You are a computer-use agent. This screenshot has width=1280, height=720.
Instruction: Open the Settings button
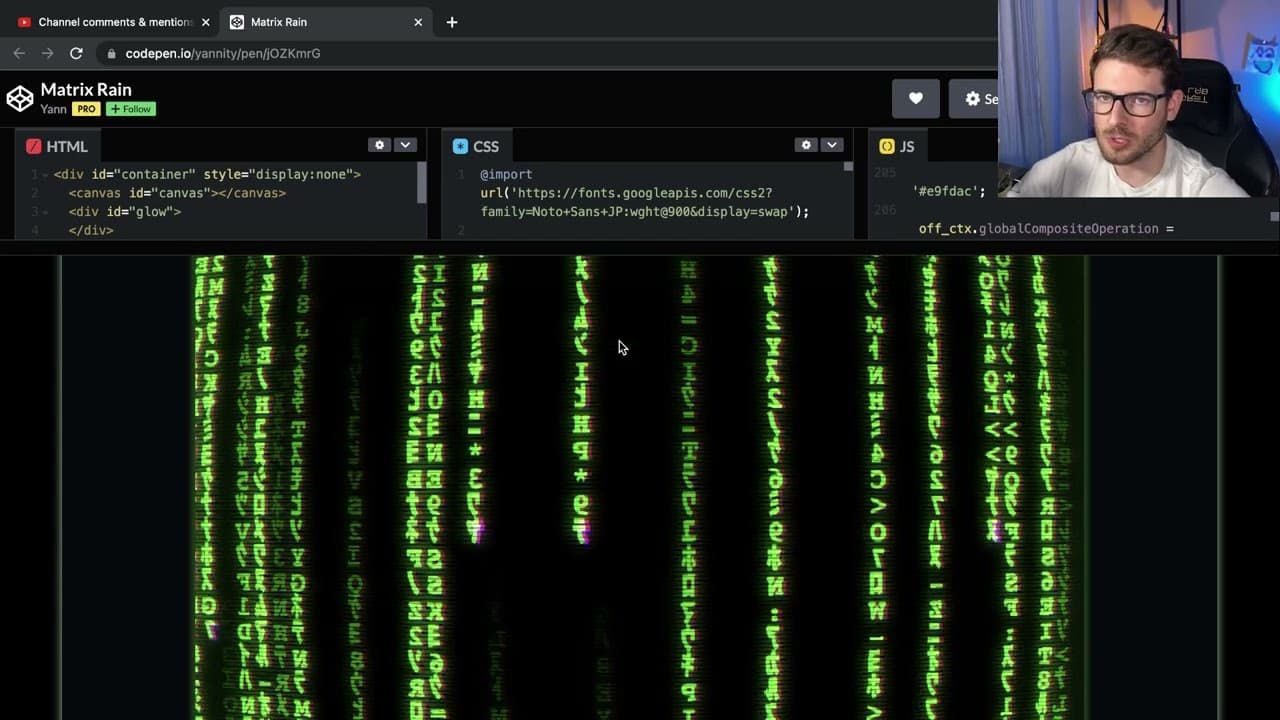click(x=975, y=98)
